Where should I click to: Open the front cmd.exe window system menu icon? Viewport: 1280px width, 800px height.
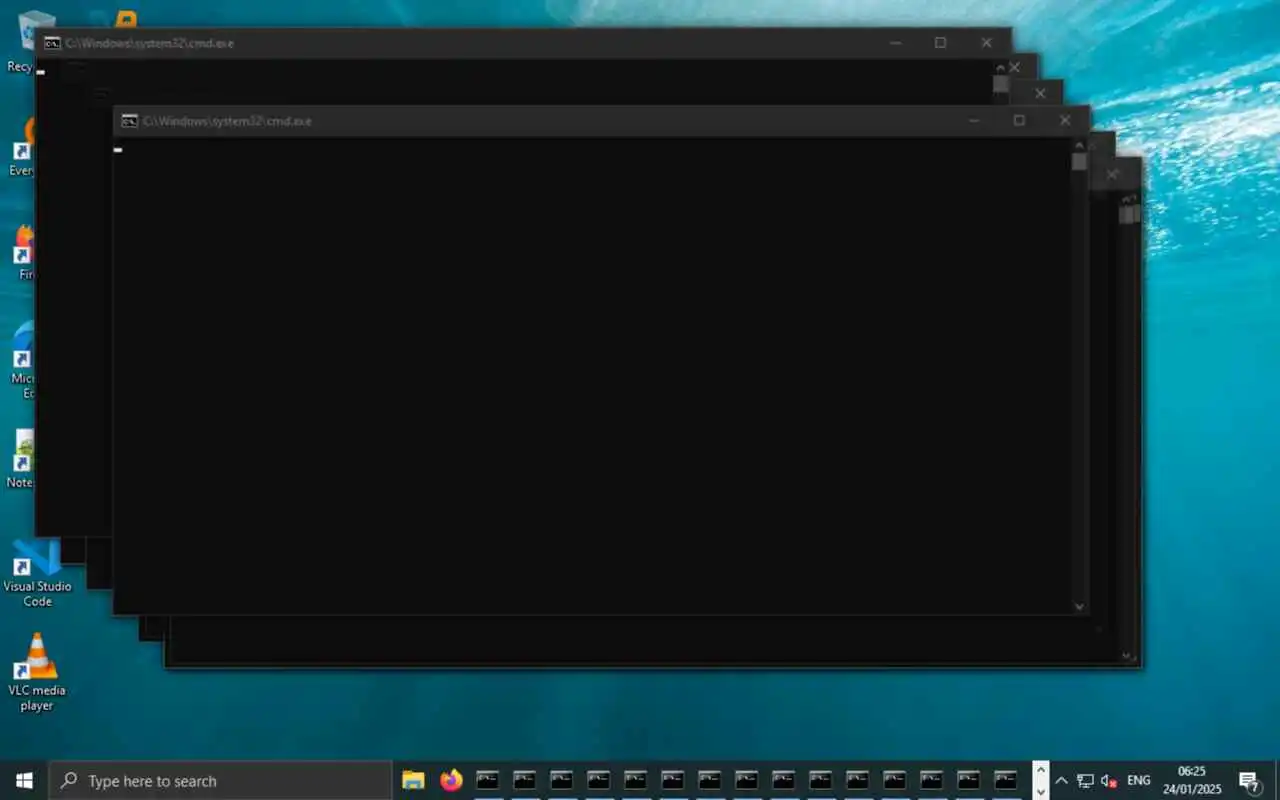(x=129, y=121)
